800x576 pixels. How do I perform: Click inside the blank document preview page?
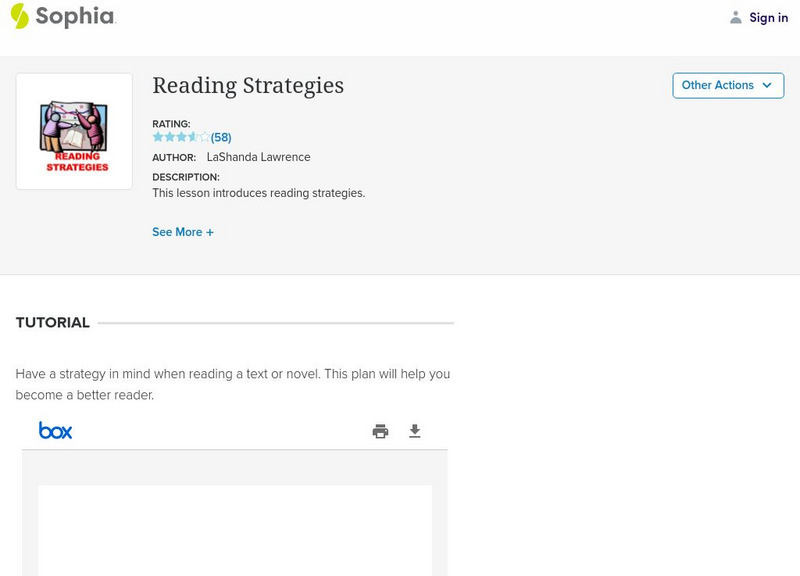pos(235,530)
